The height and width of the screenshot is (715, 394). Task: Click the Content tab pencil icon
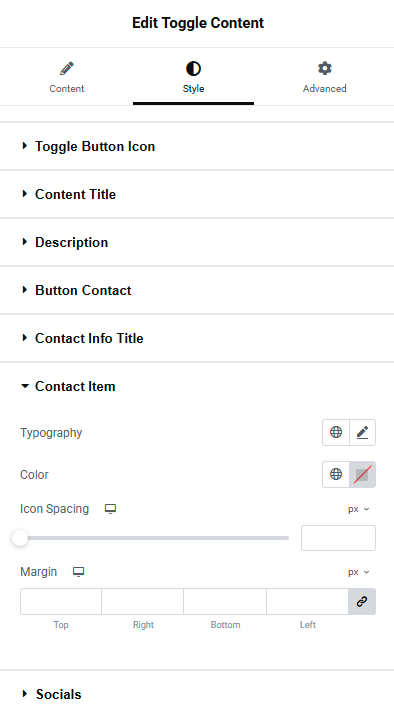(67, 69)
